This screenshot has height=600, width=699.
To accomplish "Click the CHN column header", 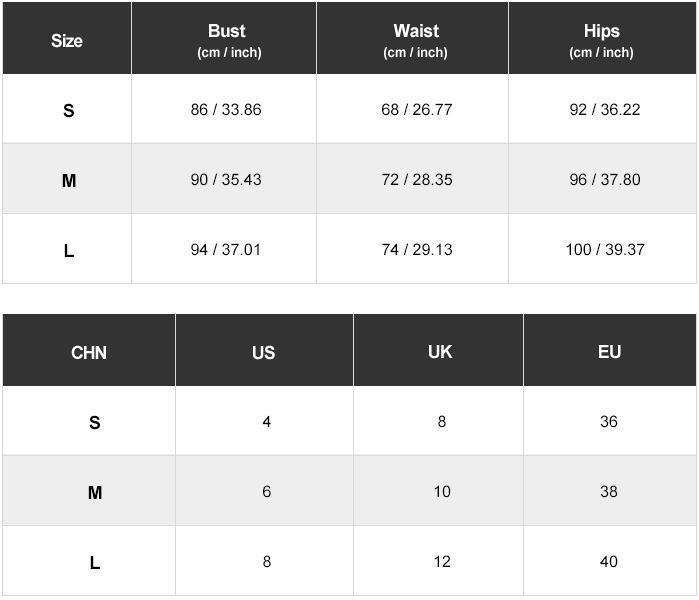I will [x=89, y=352].
